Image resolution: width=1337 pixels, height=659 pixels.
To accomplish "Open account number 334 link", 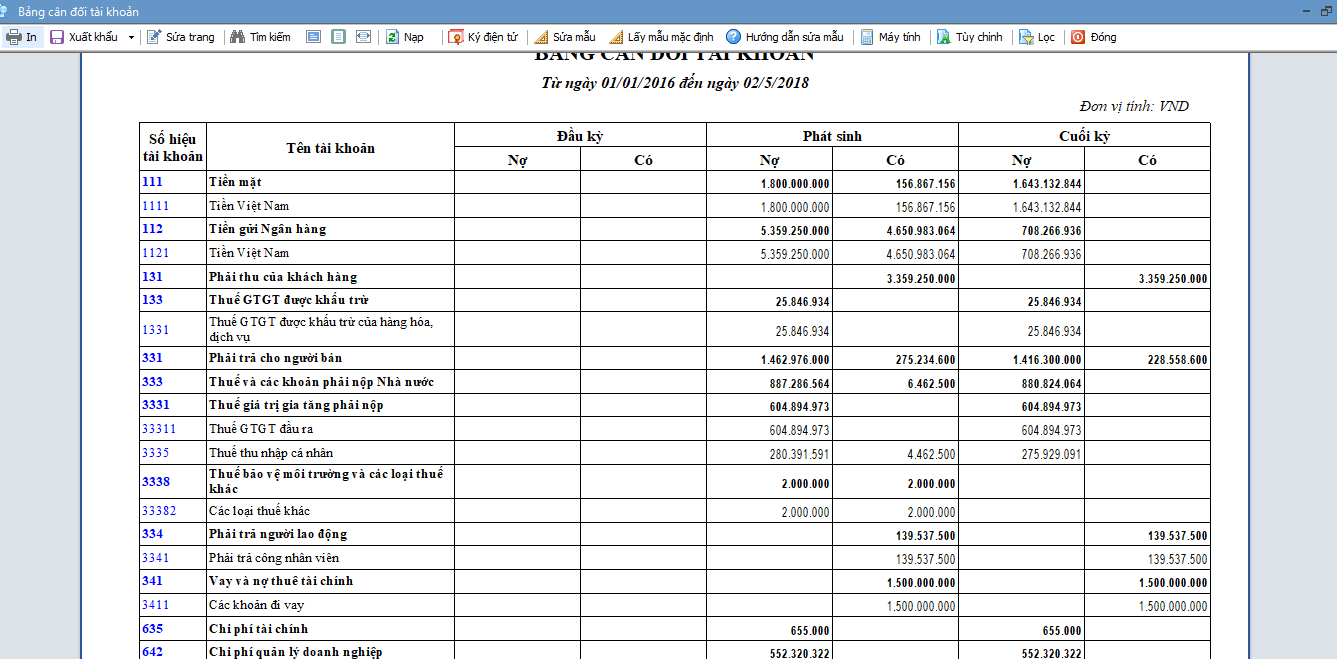I will point(152,534).
